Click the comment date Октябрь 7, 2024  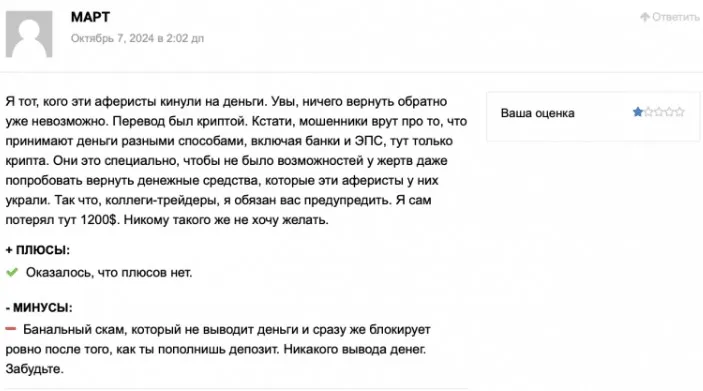137,39
